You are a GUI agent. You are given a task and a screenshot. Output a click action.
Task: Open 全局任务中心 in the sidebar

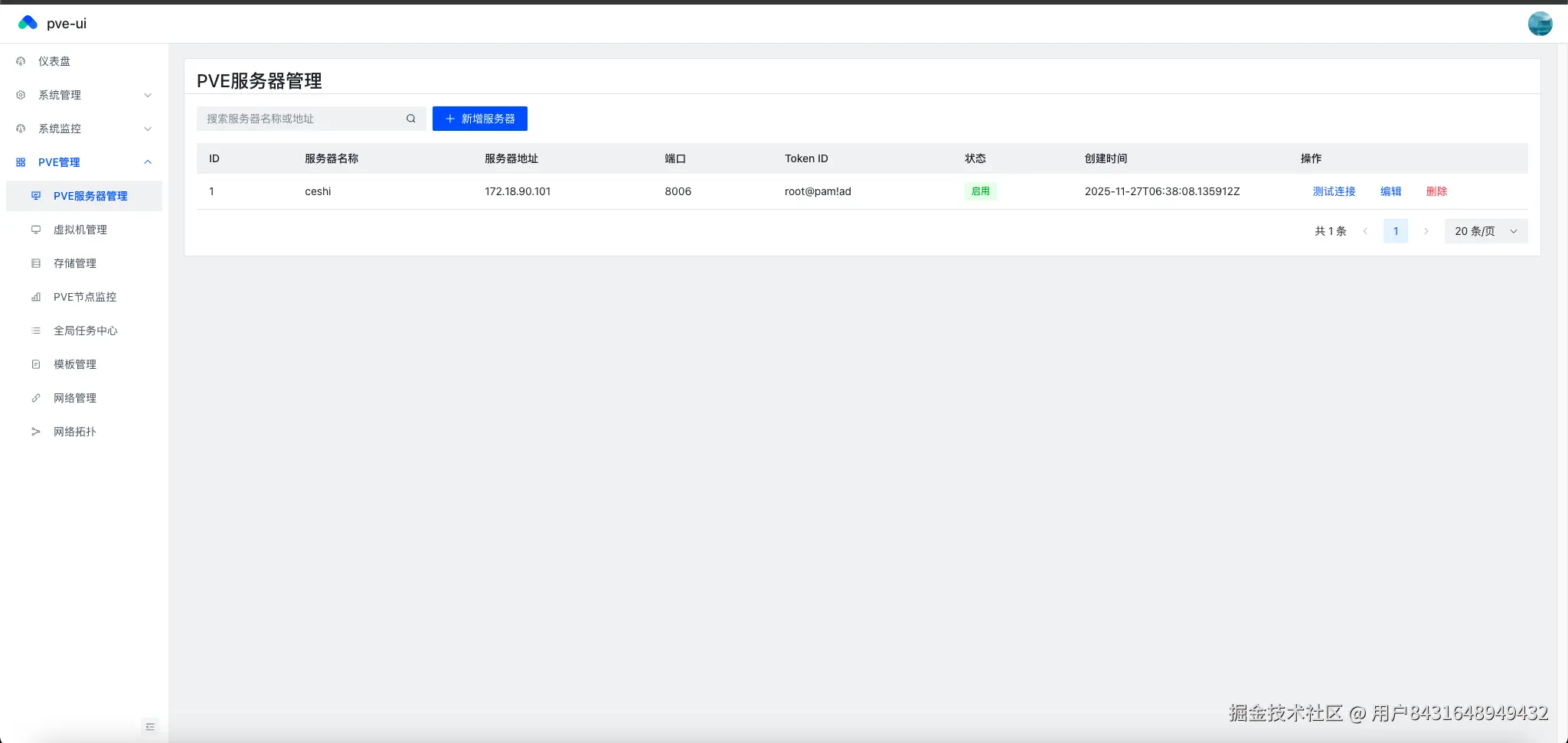pos(84,331)
